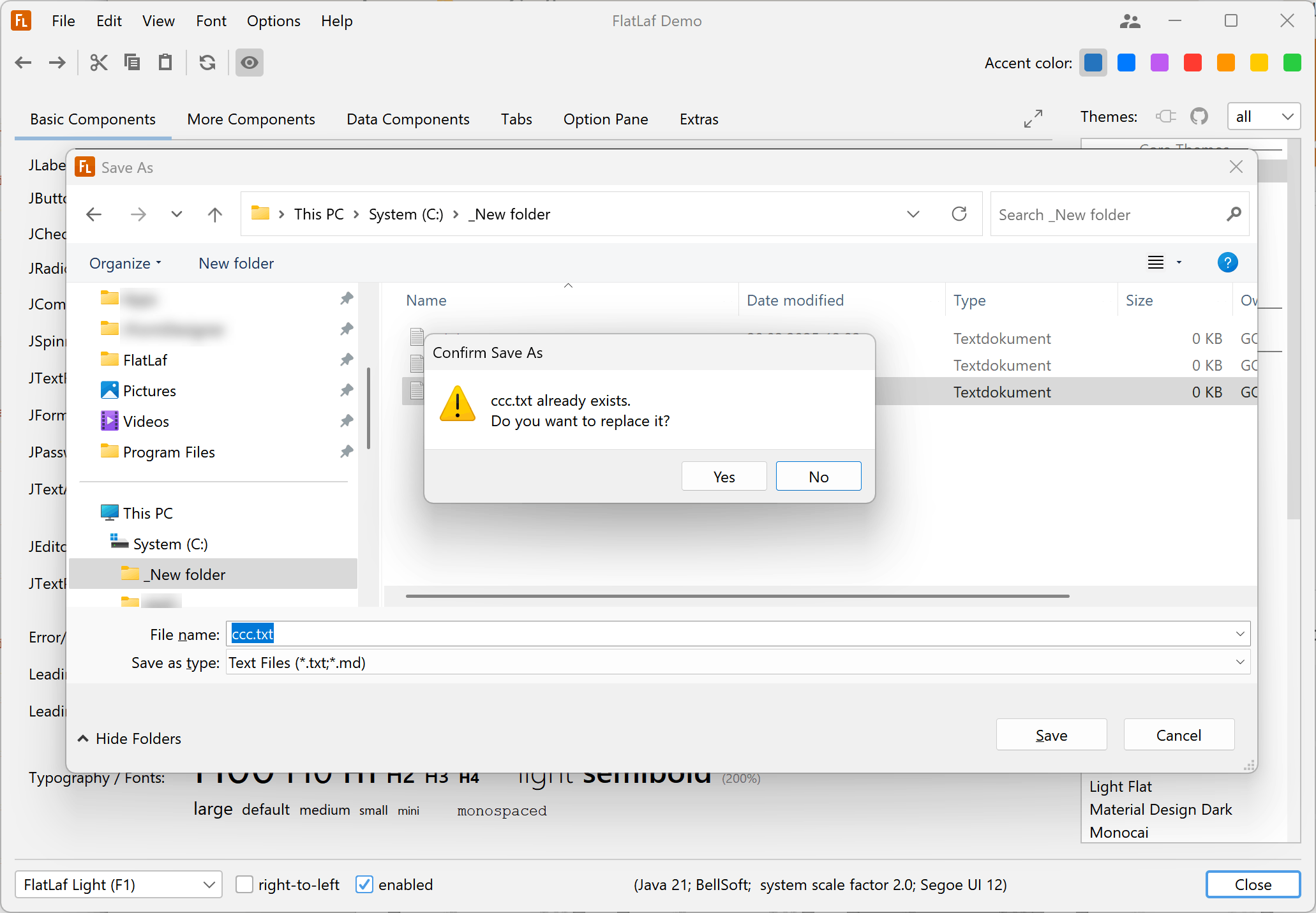The image size is (1316, 913).
Task: Open the Edit menu
Action: (x=109, y=21)
